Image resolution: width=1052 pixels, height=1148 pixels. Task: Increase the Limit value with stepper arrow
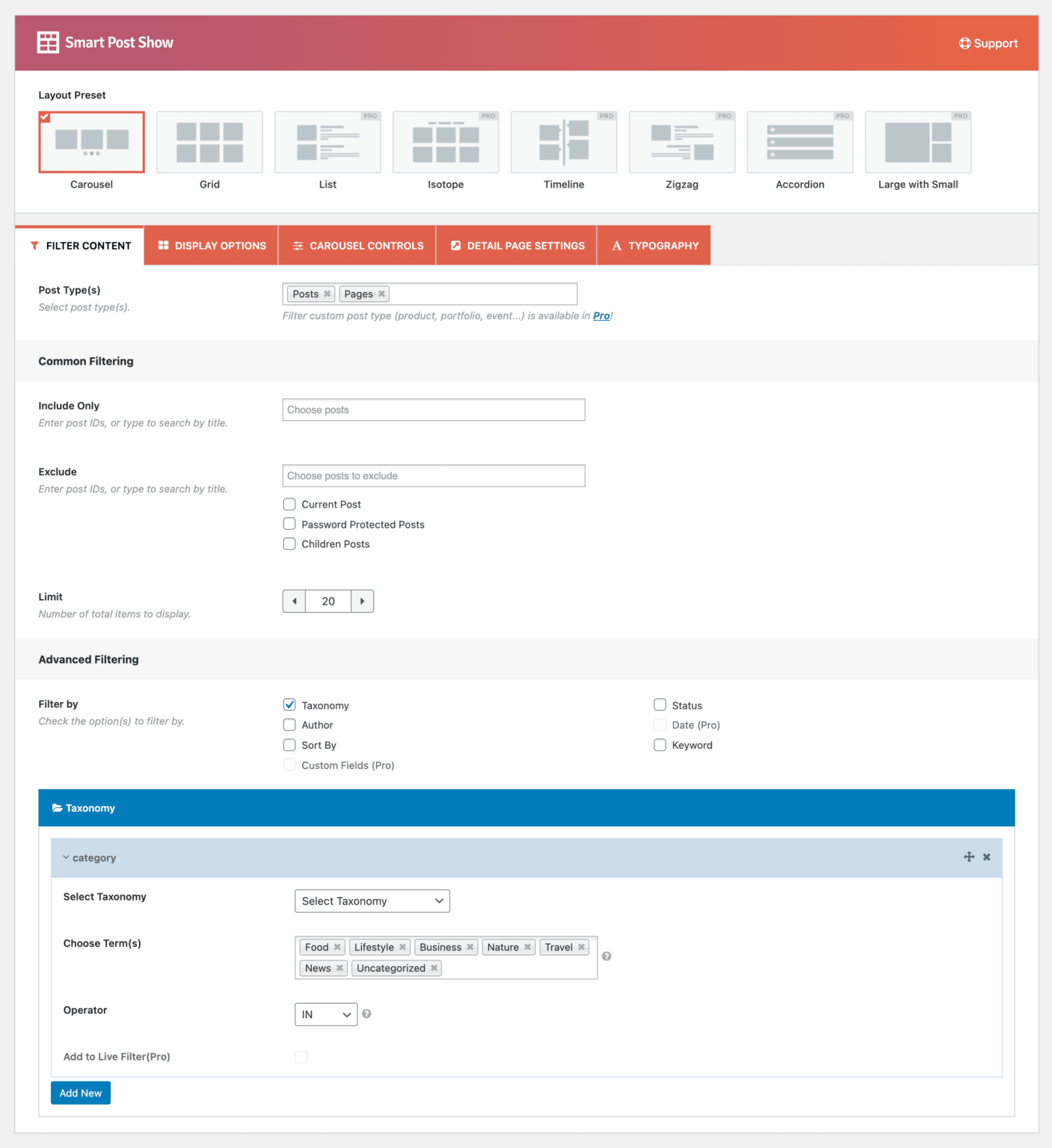click(363, 601)
